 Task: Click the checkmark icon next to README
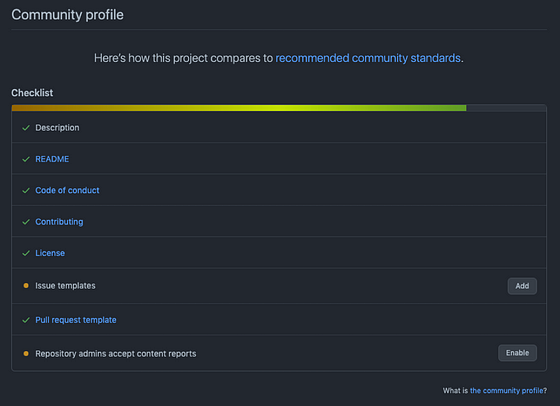pyautogui.click(x=26, y=159)
